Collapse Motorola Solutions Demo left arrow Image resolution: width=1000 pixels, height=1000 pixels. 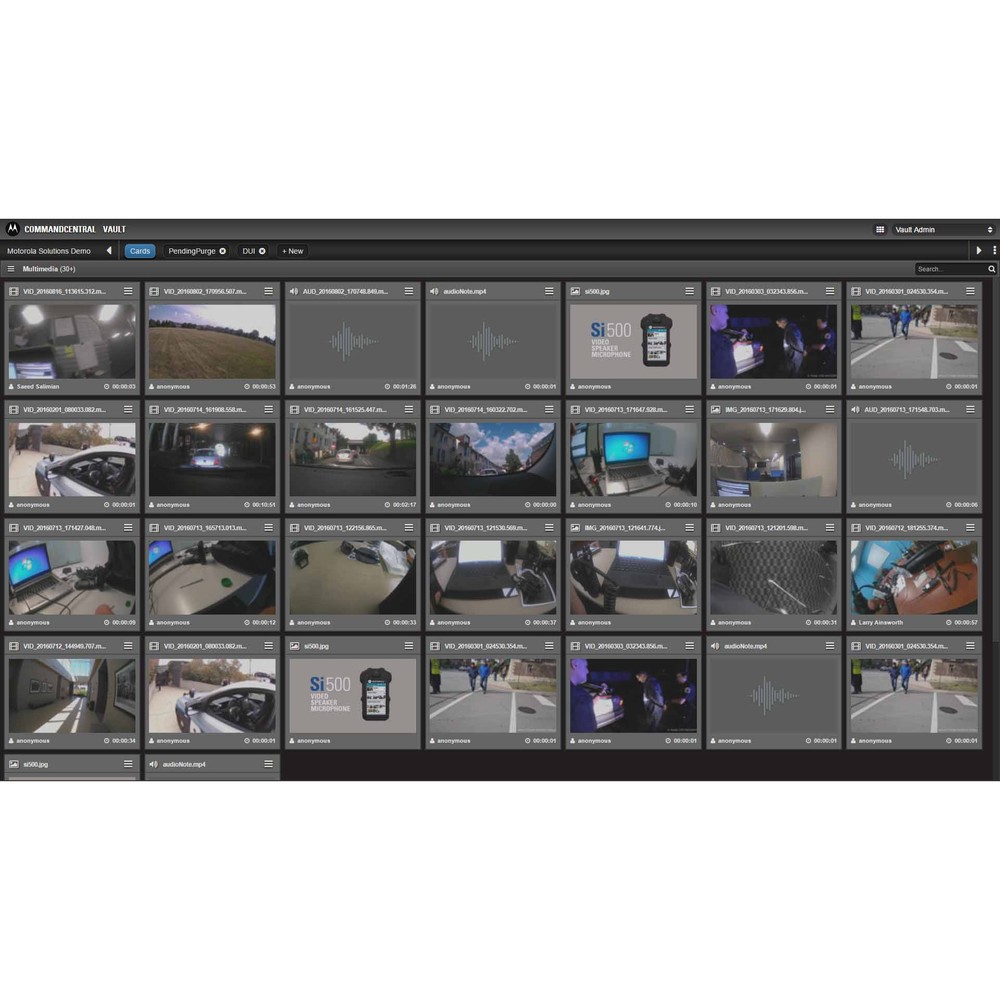(109, 251)
